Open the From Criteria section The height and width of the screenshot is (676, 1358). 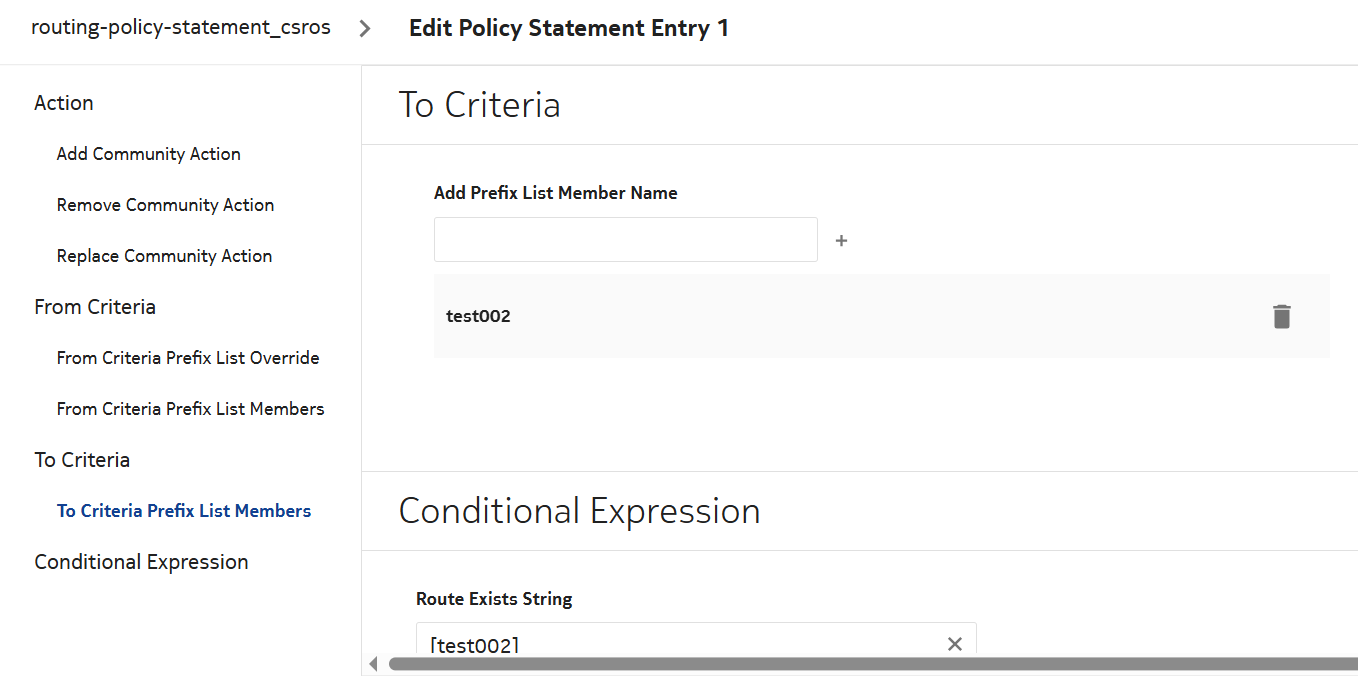[95, 307]
